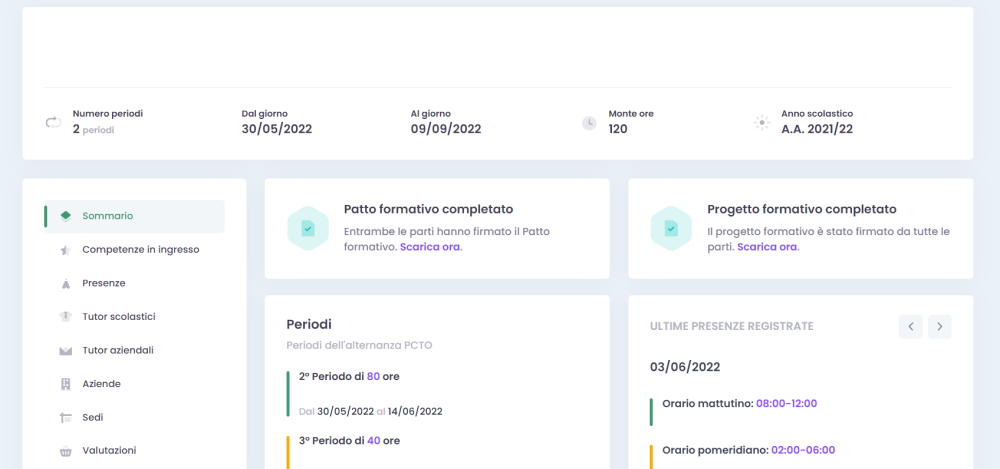Open the Presenze menu item
Screen dimensions: 1000x469
click(x=104, y=284)
